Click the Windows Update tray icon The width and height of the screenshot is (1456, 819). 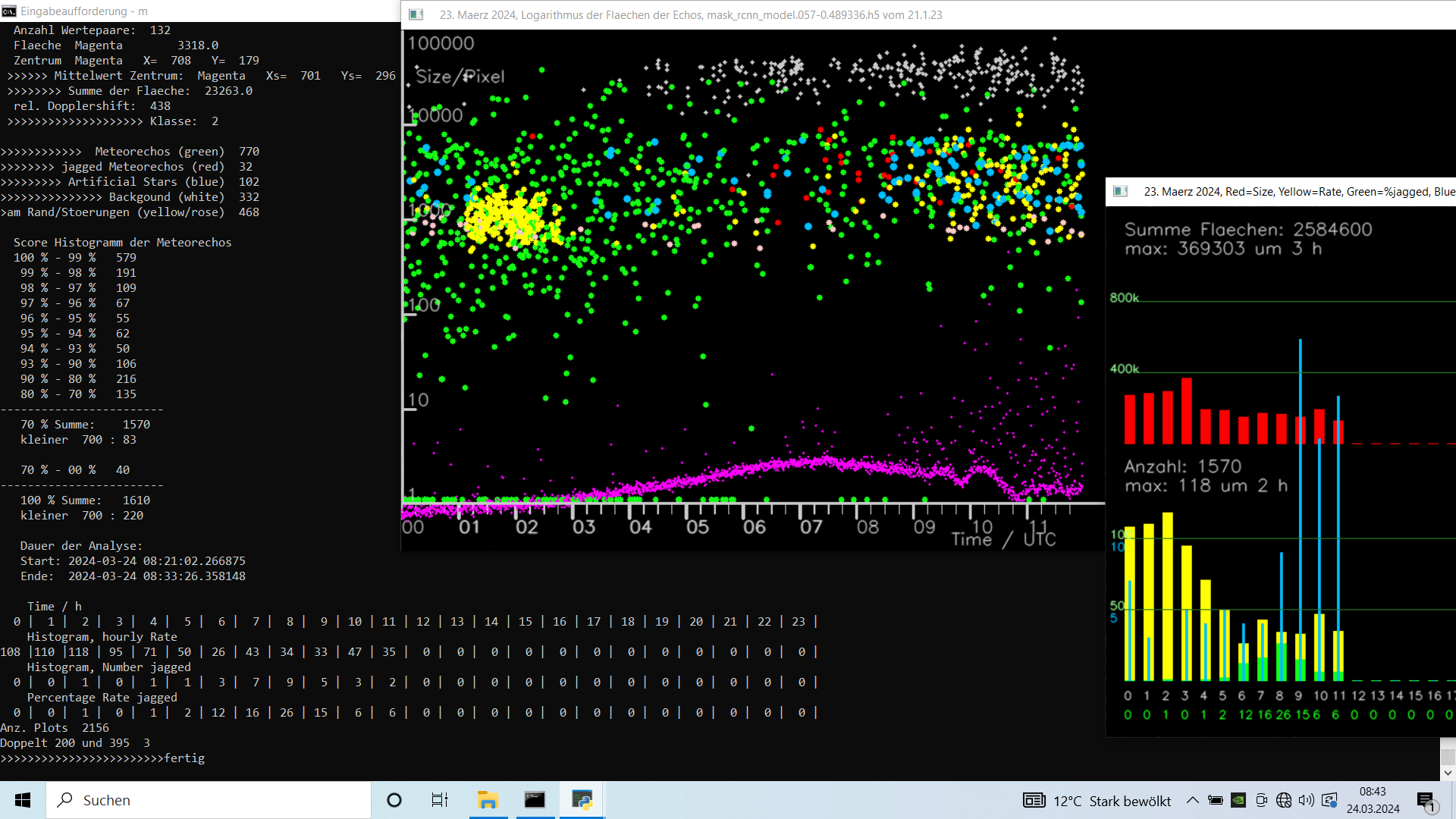(x=1329, y=800)
